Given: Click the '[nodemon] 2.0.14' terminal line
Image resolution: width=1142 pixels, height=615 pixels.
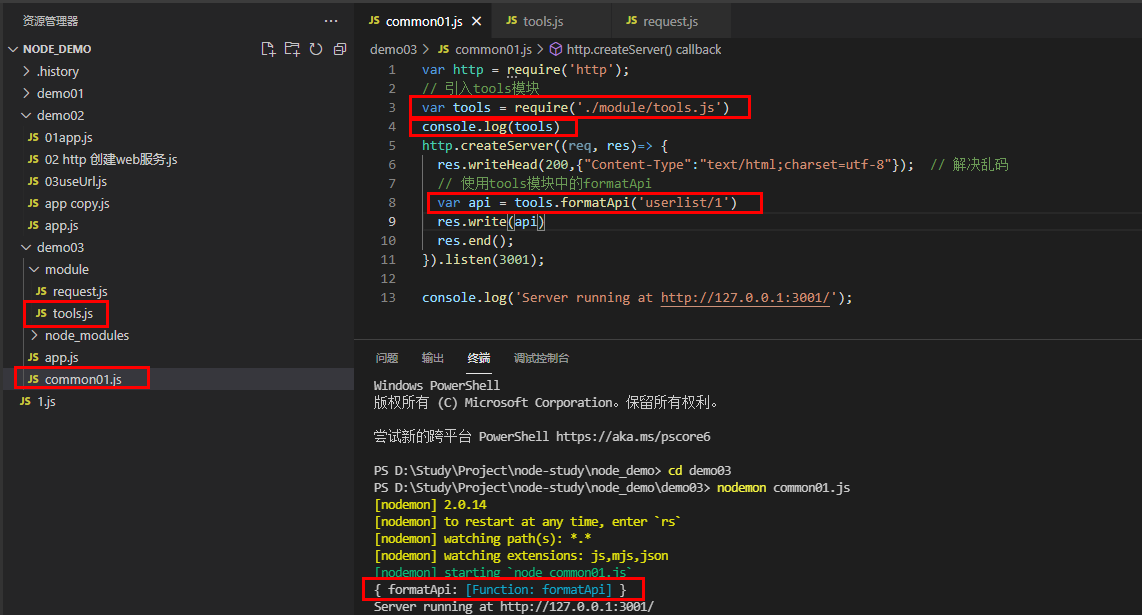Looking at the screenshot, I should pyautogui.click(x=430, y=504).
